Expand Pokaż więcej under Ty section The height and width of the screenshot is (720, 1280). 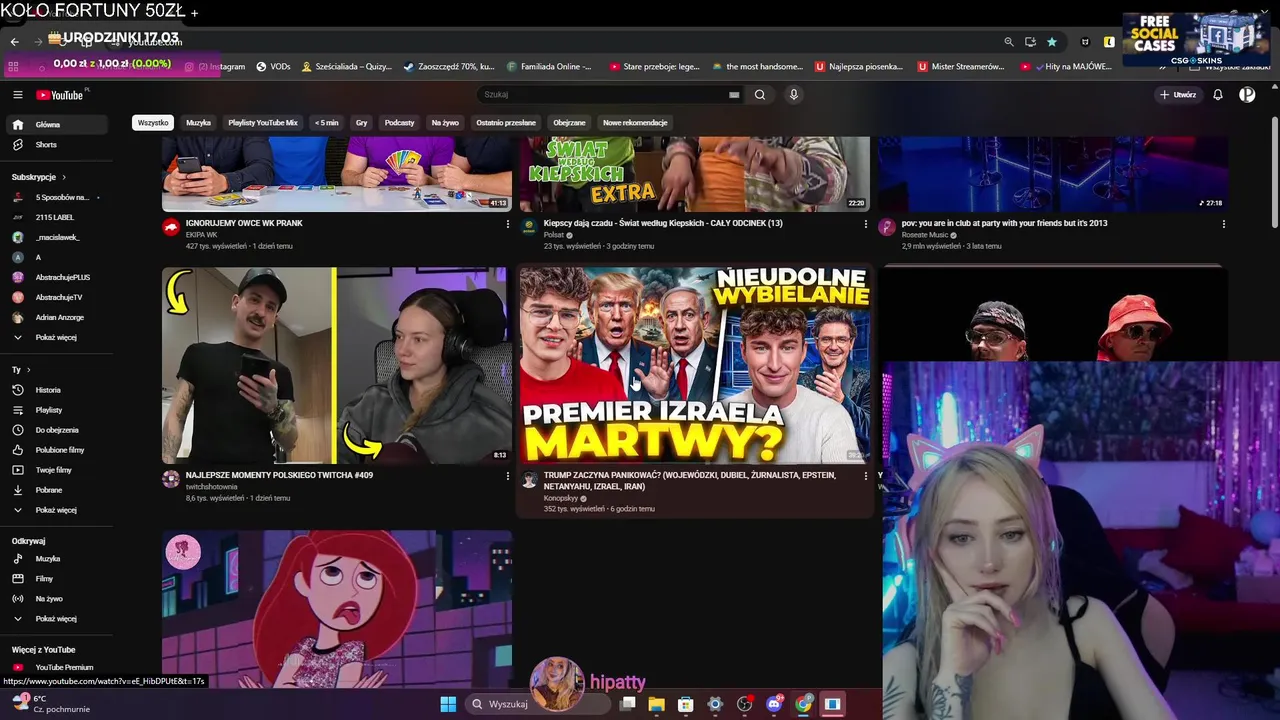click(56, 510)
